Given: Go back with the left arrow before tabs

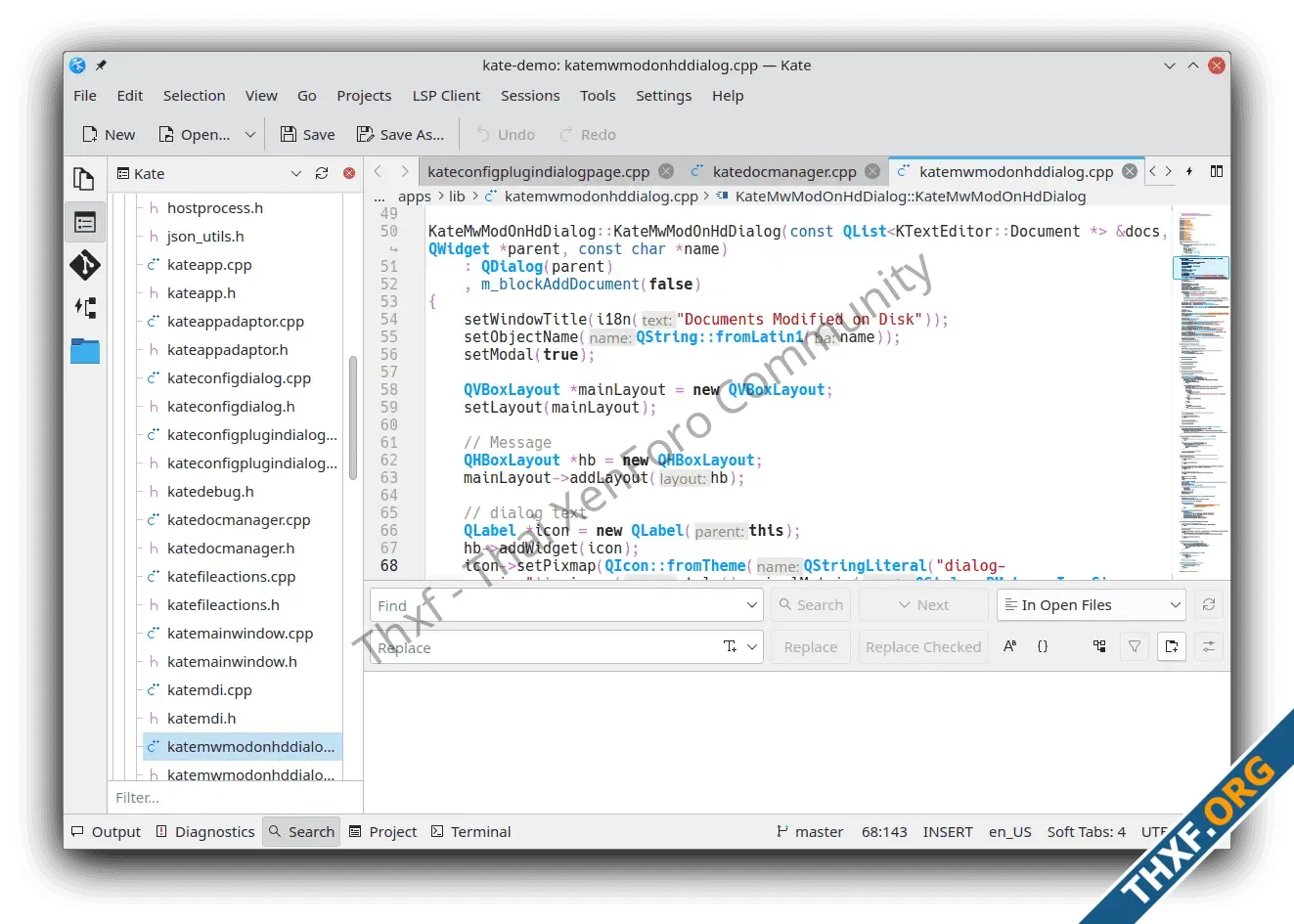Looking at the screenshot, I should [x=379, y=171].
